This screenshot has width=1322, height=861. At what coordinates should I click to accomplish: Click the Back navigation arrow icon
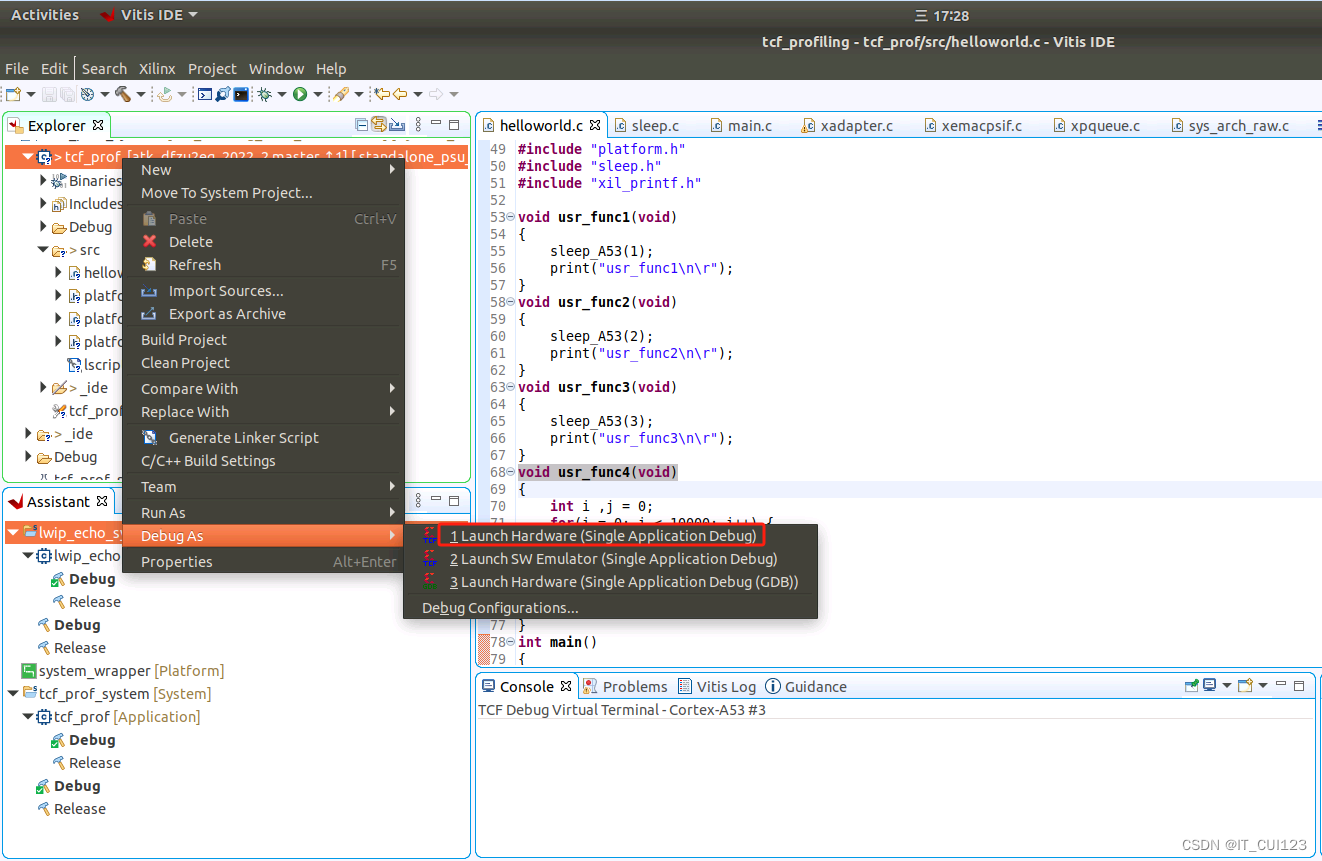(x=400, y=94)
